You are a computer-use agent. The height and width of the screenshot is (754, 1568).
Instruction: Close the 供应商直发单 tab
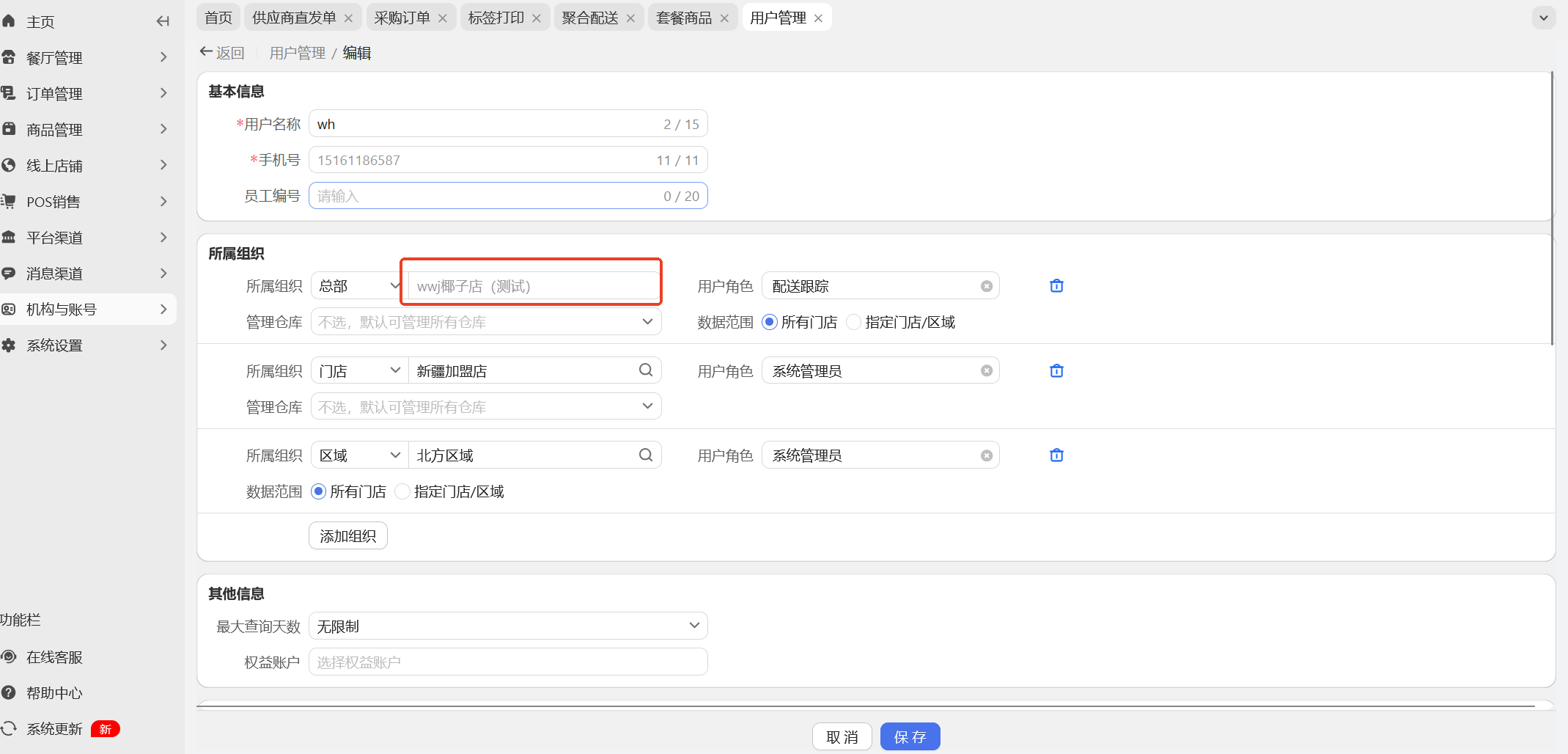click(348, 18)
